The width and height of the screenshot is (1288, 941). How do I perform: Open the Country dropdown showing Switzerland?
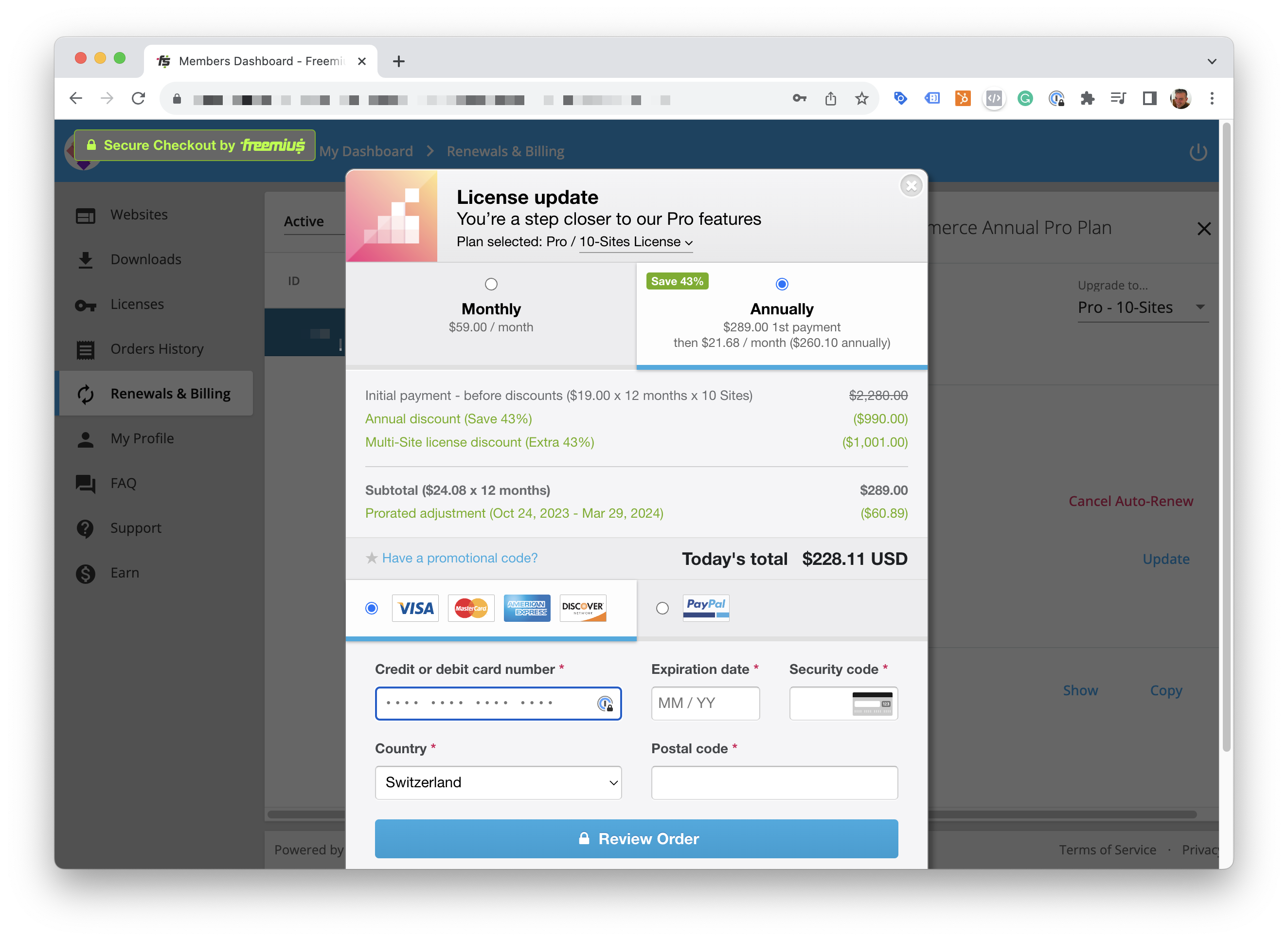(498, 783)
